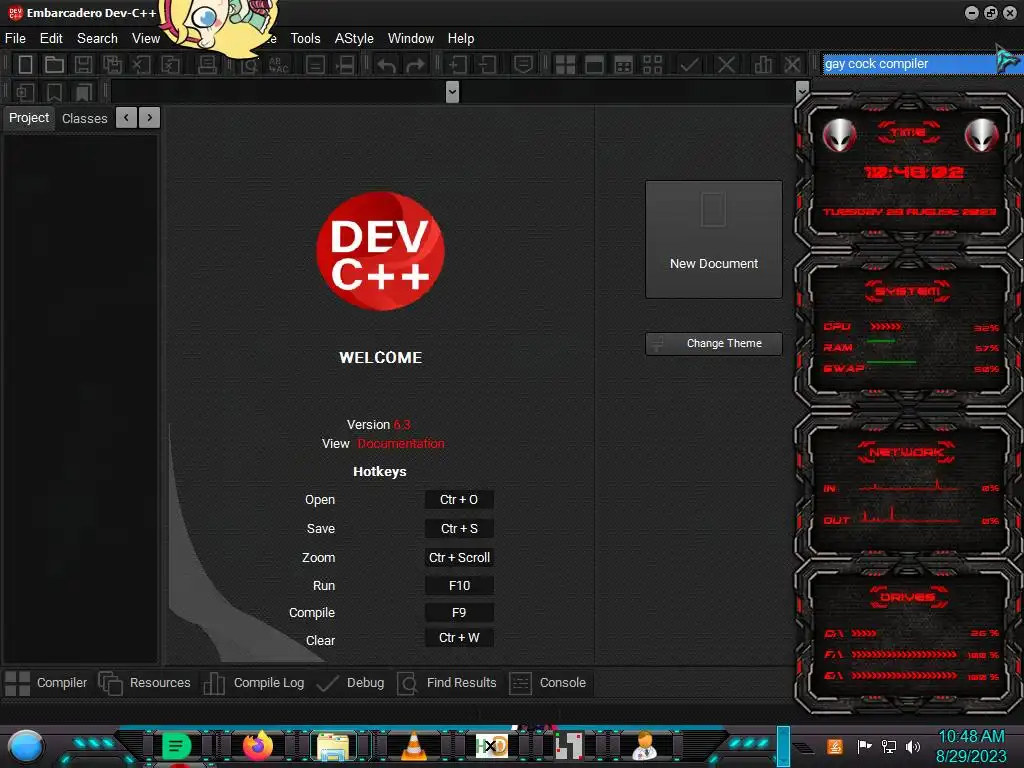Click the Indent toolbar icon
1024x768 pixels.
point(458,64)
